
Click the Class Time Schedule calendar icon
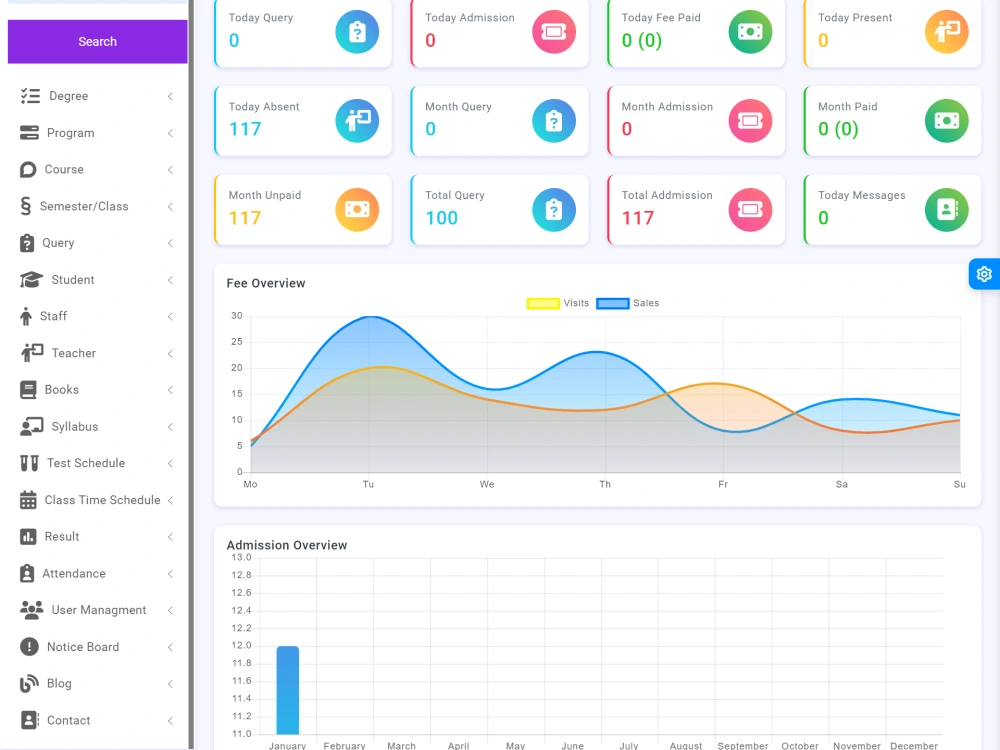coord(28,500)
